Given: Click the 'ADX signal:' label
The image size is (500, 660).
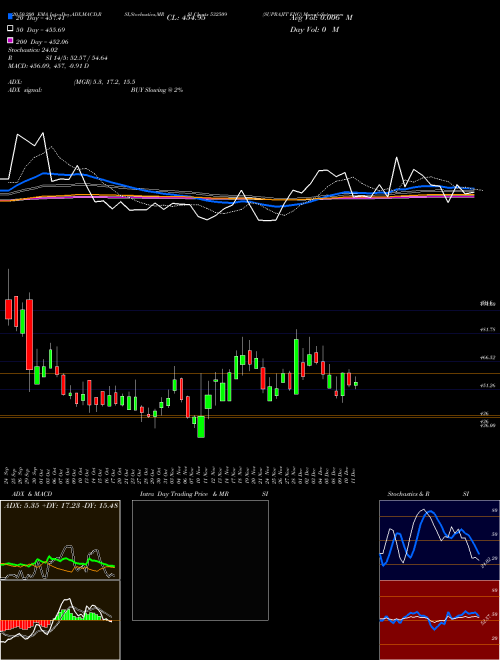Looking at the screenshot, I should (x=25, y=90).
